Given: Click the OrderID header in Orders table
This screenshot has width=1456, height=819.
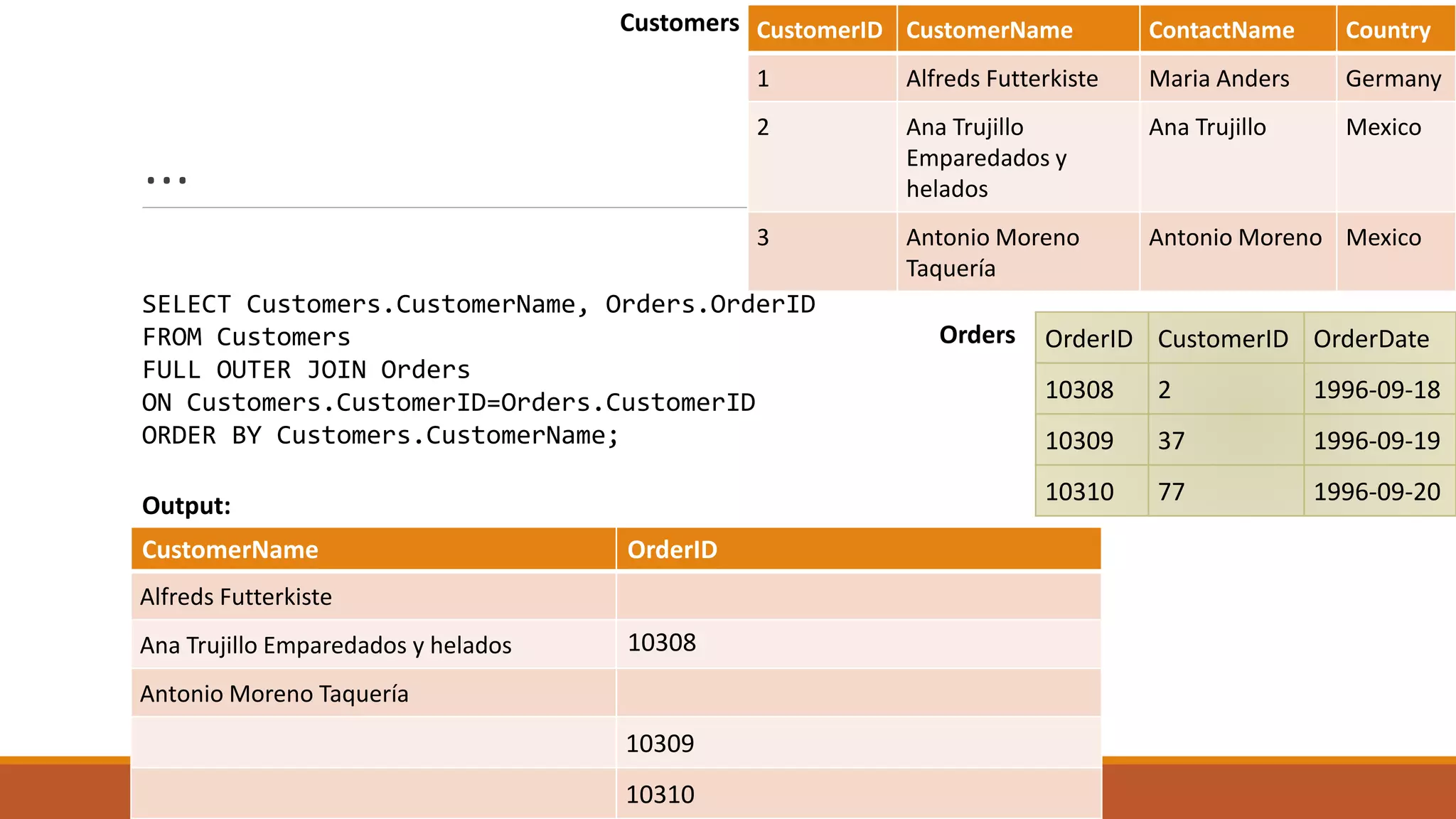Looking at the screenshot, I should (1088, 338).
